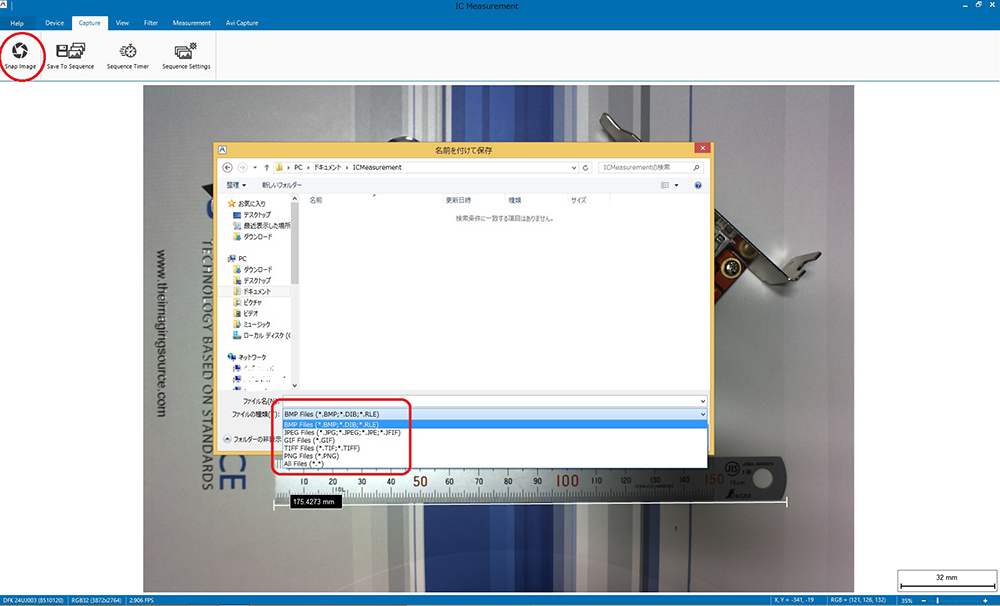This screenshot has height=606, width=1000.
Task: Select デスクトップ under PC
Action: click(252, 281)
